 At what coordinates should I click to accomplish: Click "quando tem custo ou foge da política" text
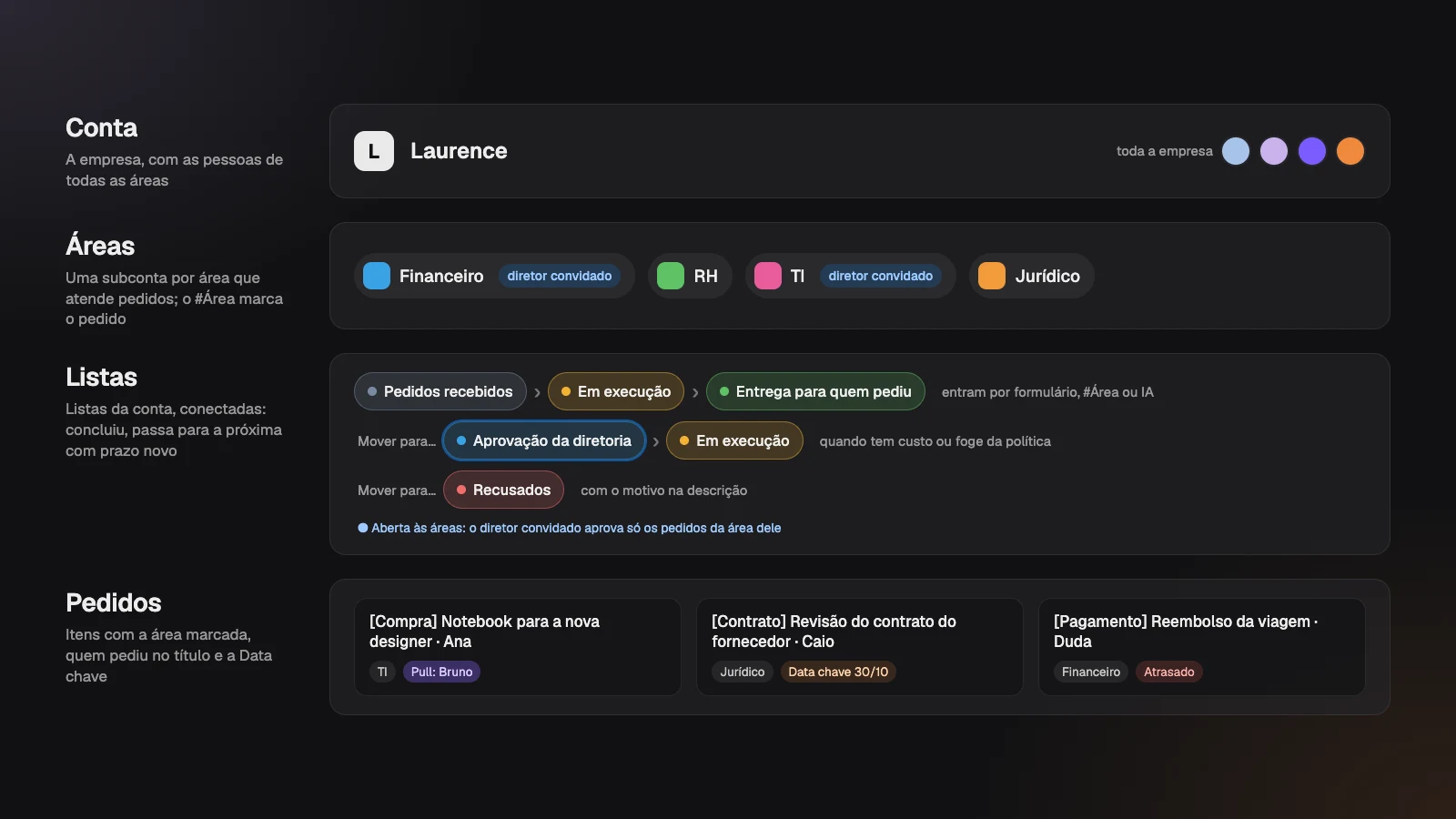click(935, 441)
